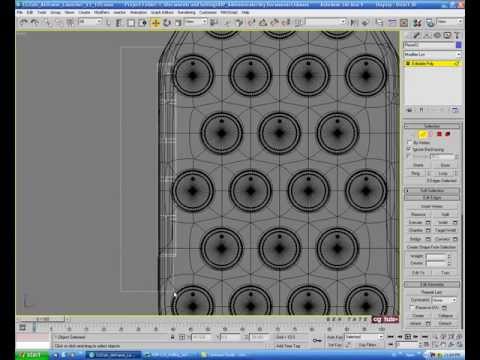
Task: Click the object color swatch beside name
Action: click(x=459, y=45)
